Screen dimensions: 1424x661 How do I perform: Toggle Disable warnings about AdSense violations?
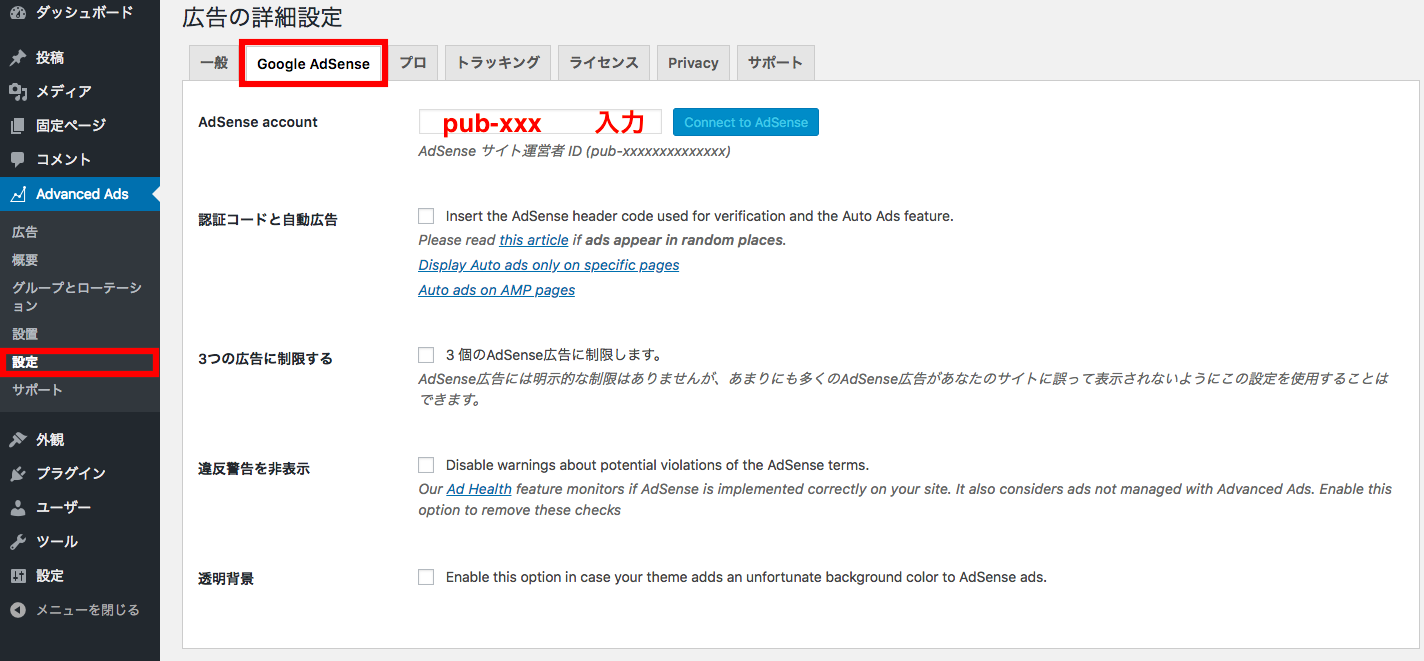click(x=426, y=465)
